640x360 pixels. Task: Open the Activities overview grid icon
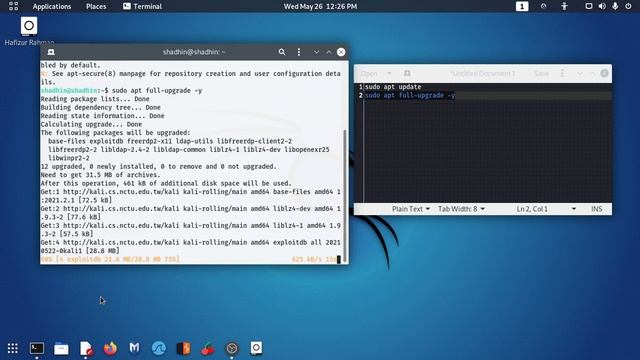pos(13,6)
